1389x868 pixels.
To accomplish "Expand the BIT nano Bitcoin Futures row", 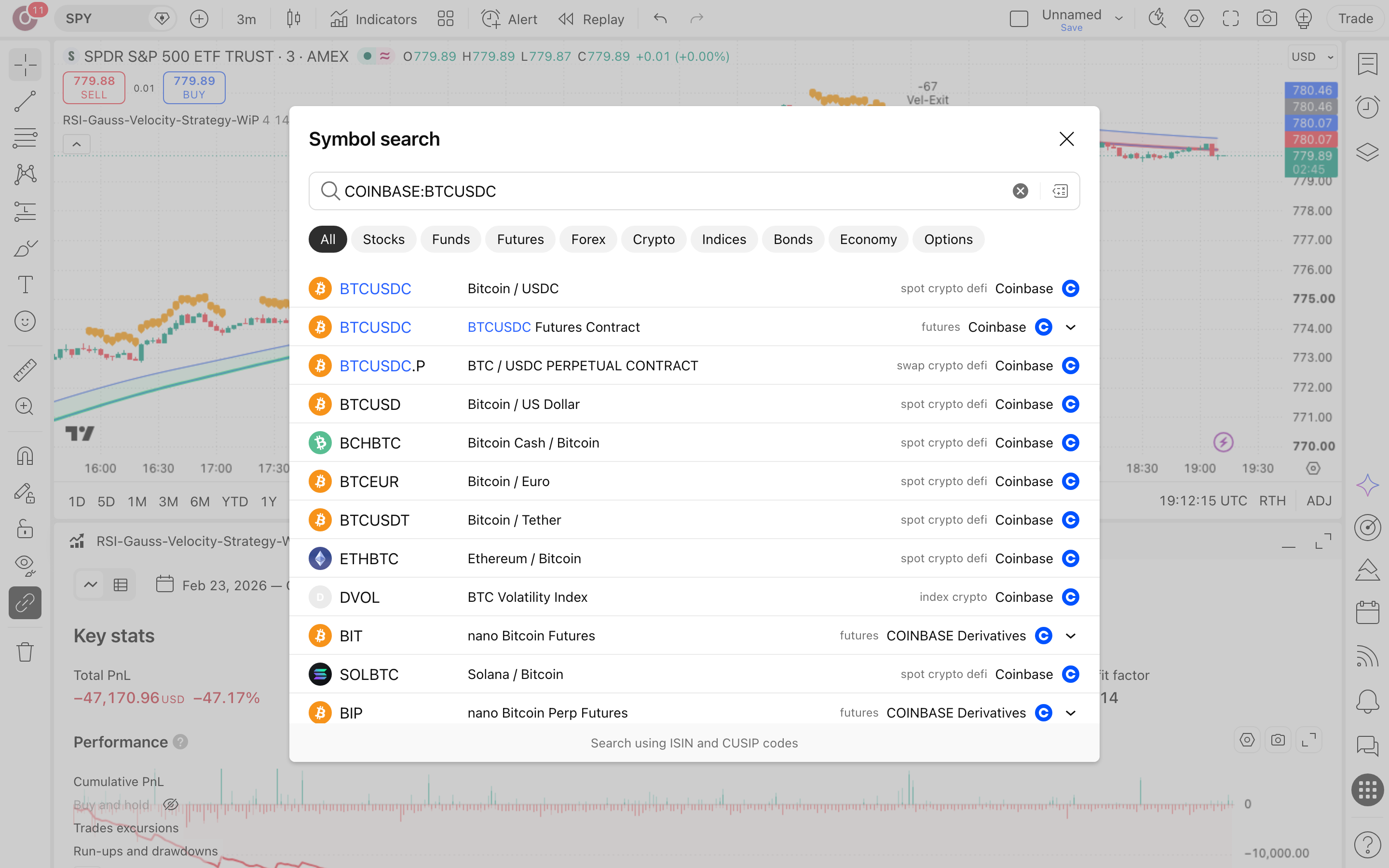I will (x=1071, y=636).
